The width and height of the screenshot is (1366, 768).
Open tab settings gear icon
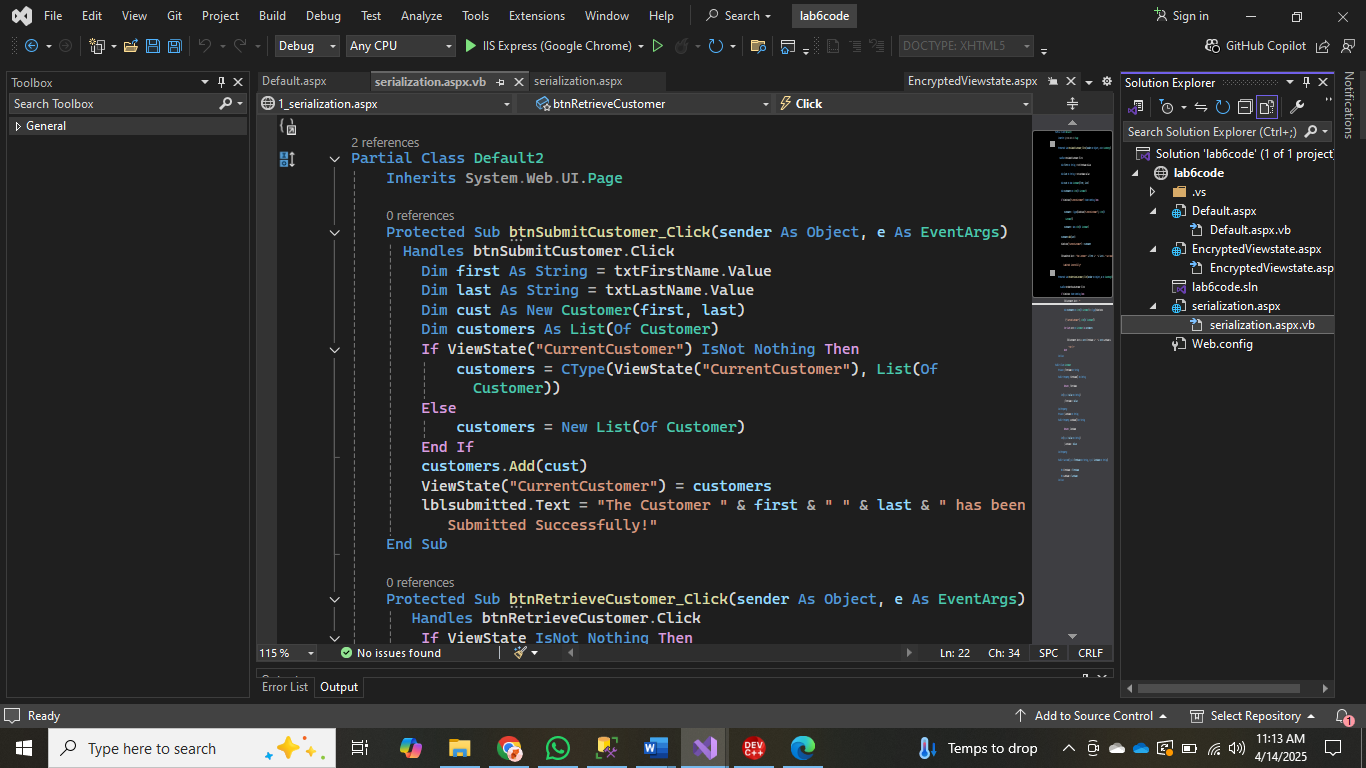1106,82
